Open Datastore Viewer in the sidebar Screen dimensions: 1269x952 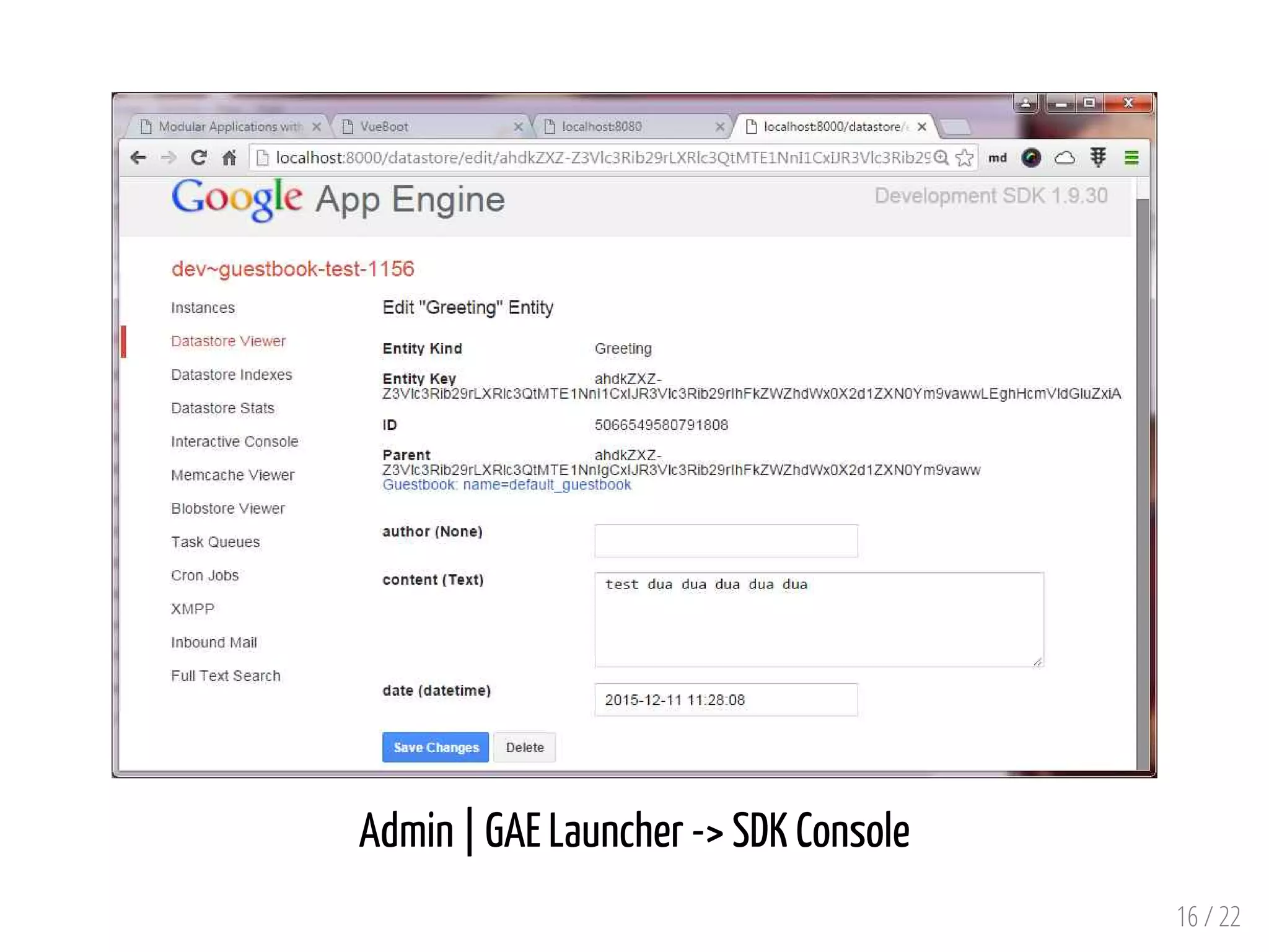(228, 341)
